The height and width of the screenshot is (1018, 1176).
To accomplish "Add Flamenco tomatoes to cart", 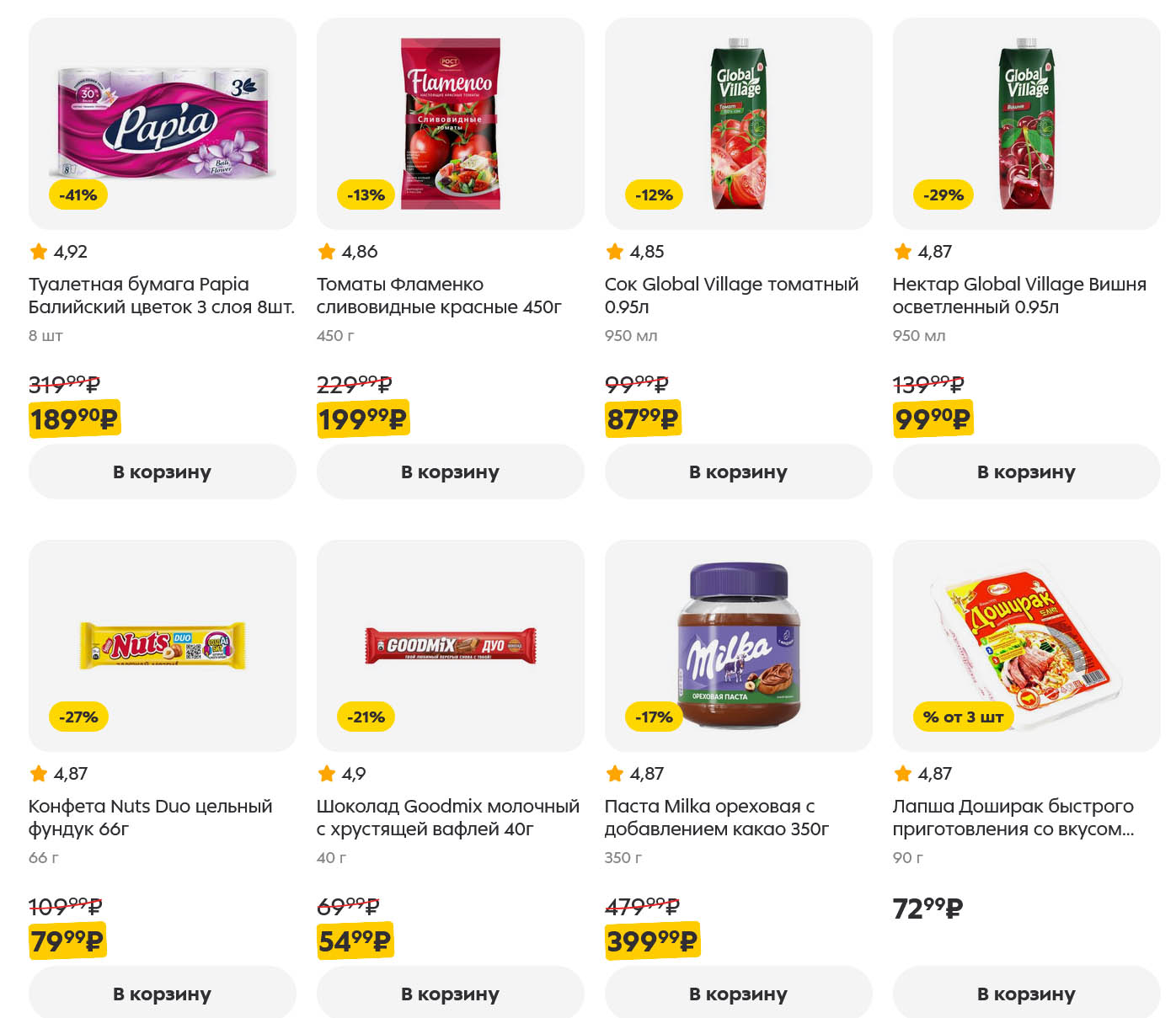I will [451, 472].
